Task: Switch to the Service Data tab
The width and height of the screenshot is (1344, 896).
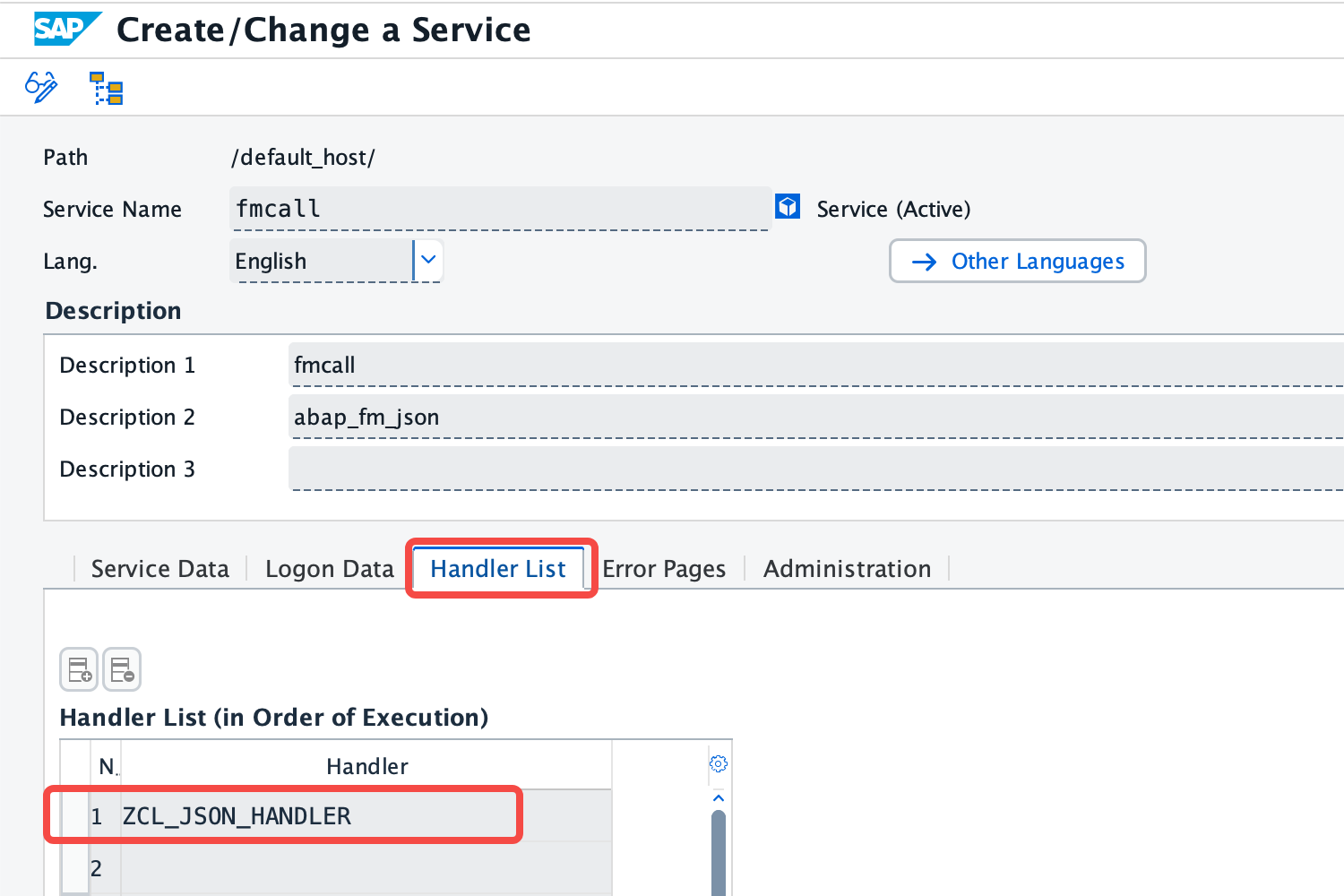Action: (x=160, y=569)
